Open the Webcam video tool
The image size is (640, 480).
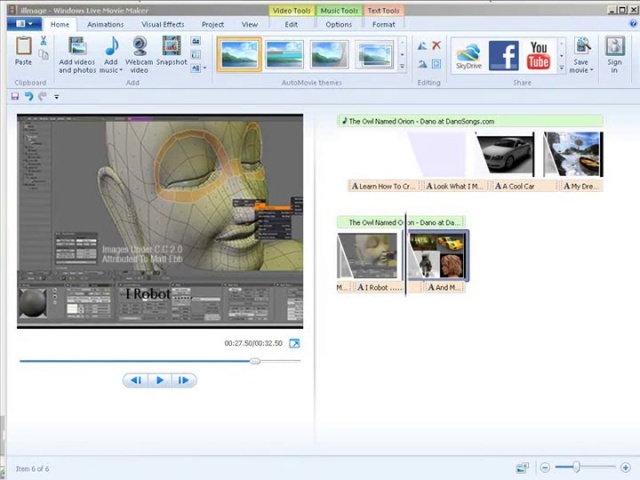(x=139, y=47)
